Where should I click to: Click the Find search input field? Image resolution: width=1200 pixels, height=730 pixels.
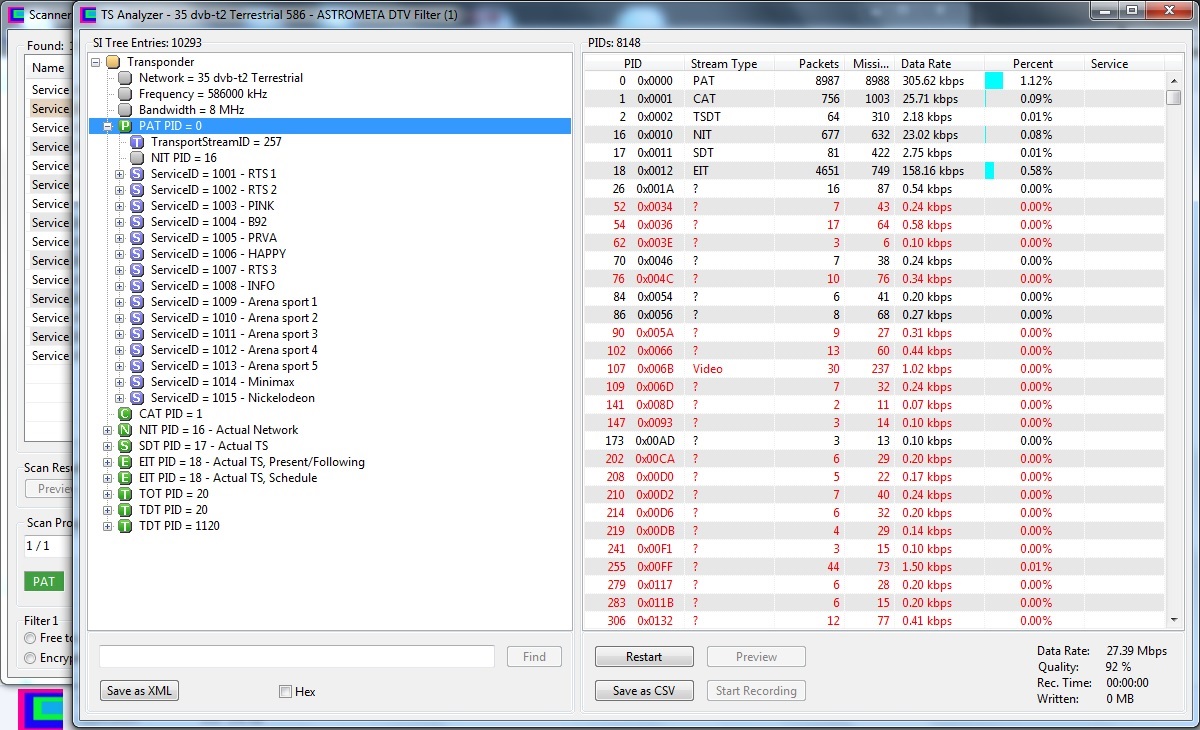click(x=297, y=657)
